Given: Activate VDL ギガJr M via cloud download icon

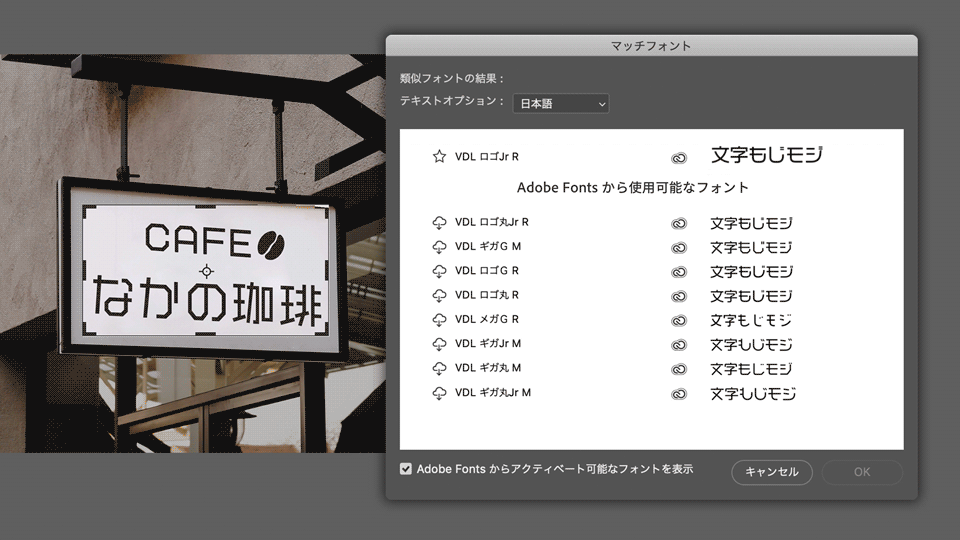Looking at the screenshot, I should pos(439,344).
